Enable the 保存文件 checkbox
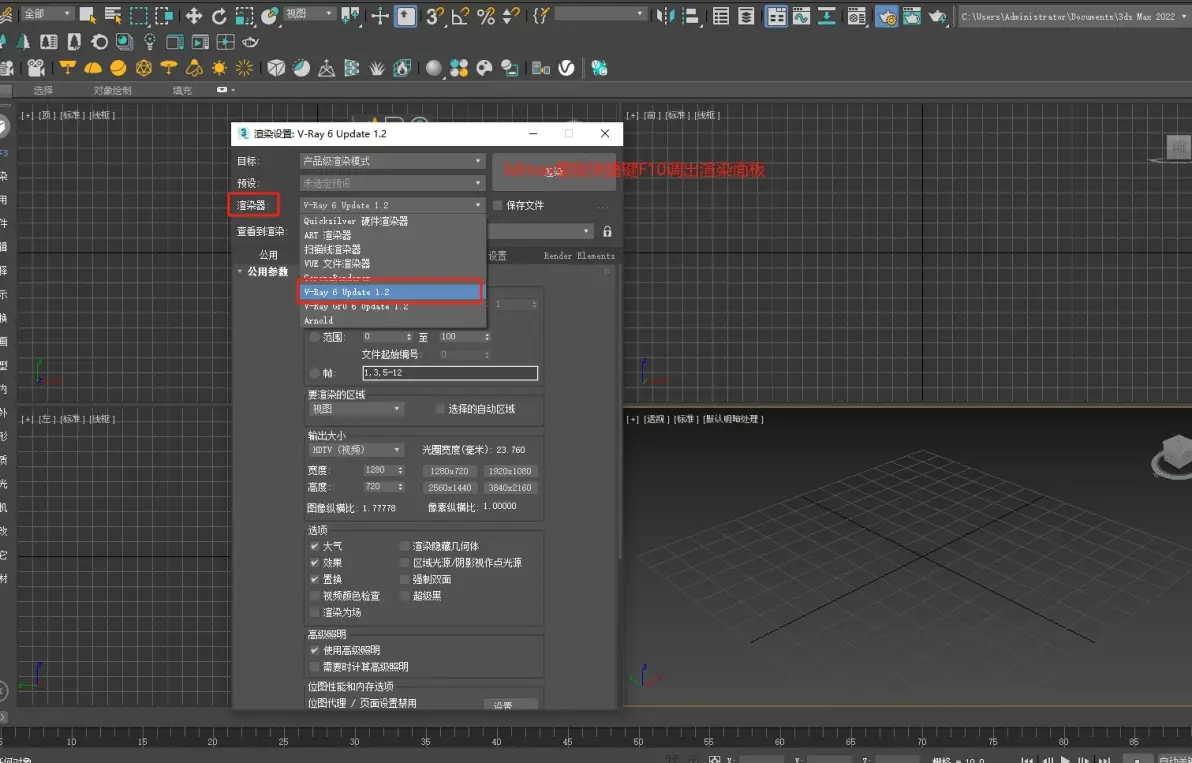Viewport: 1192px width, 763px height. pyautogui.click(x=497, y=205)
